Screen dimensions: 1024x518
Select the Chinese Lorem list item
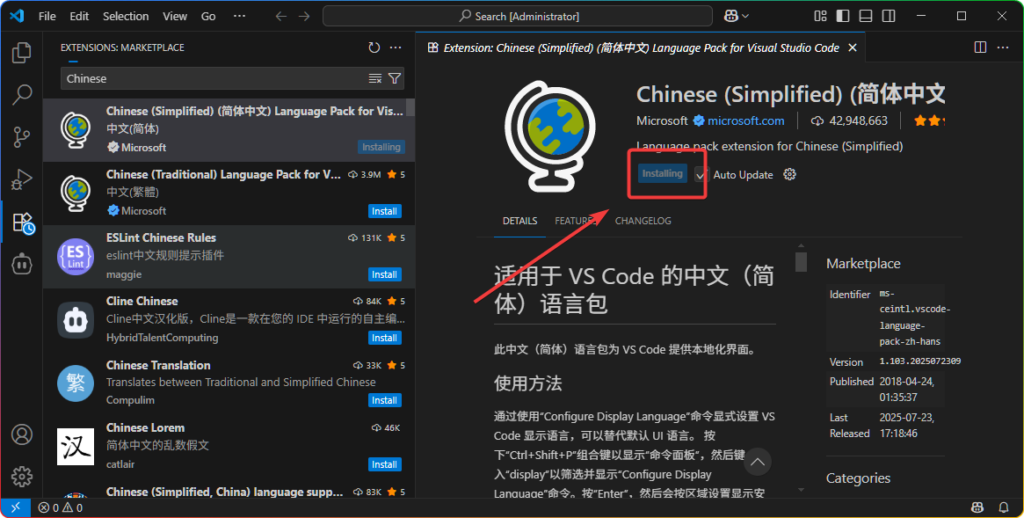click(229, 447)
